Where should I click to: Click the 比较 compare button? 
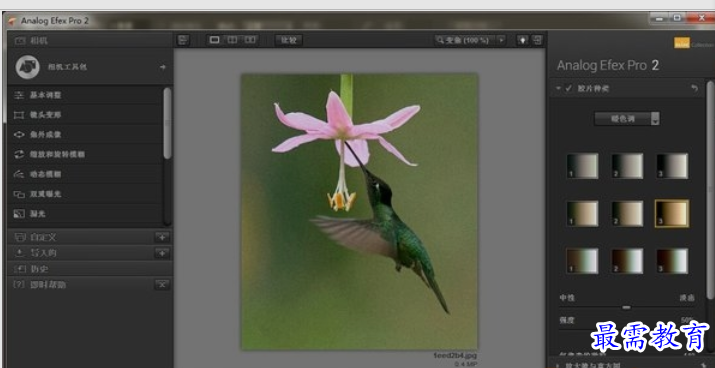[x=289, y=40]
